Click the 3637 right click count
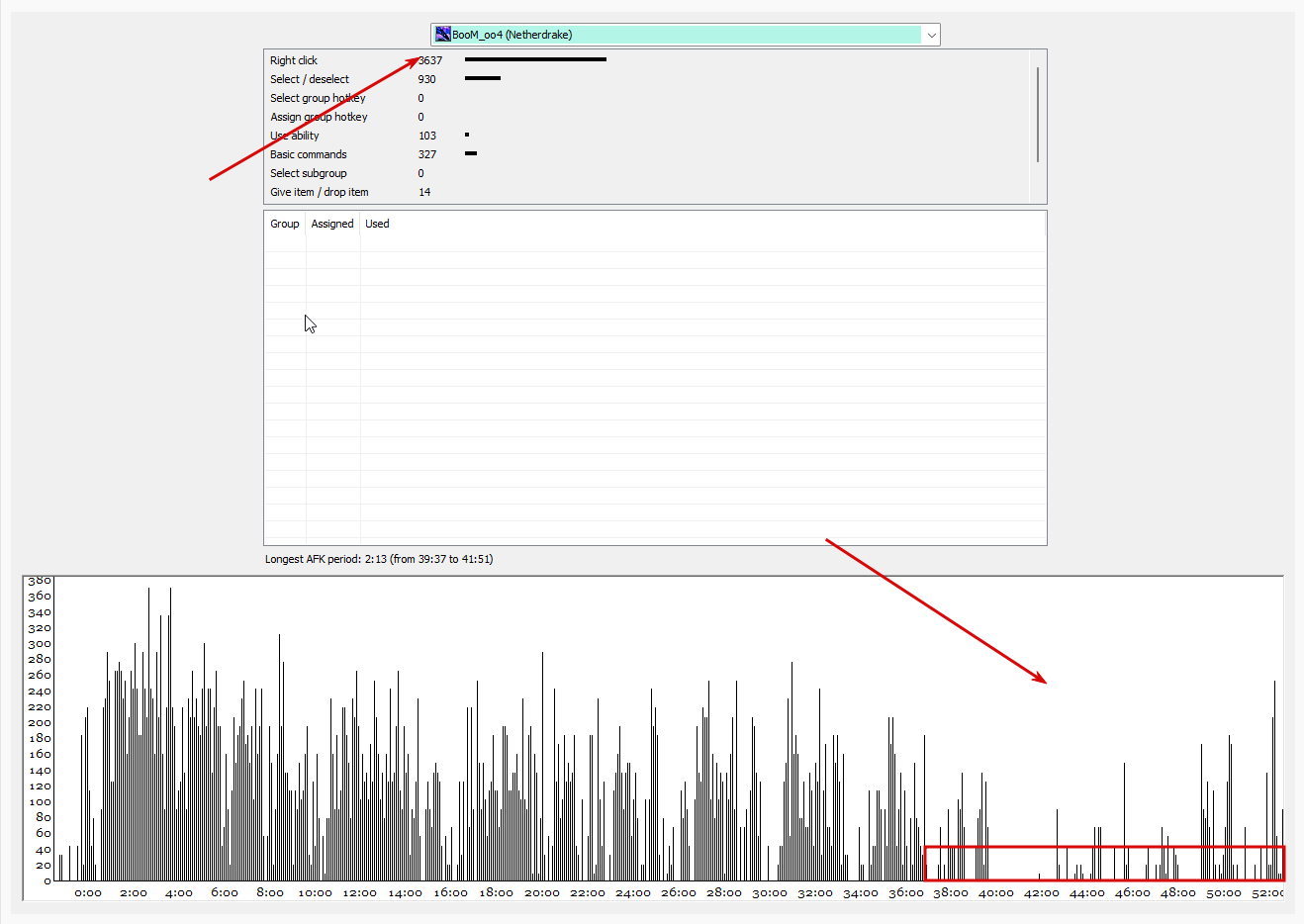The image size is (1304, 924). coord(430,60)
